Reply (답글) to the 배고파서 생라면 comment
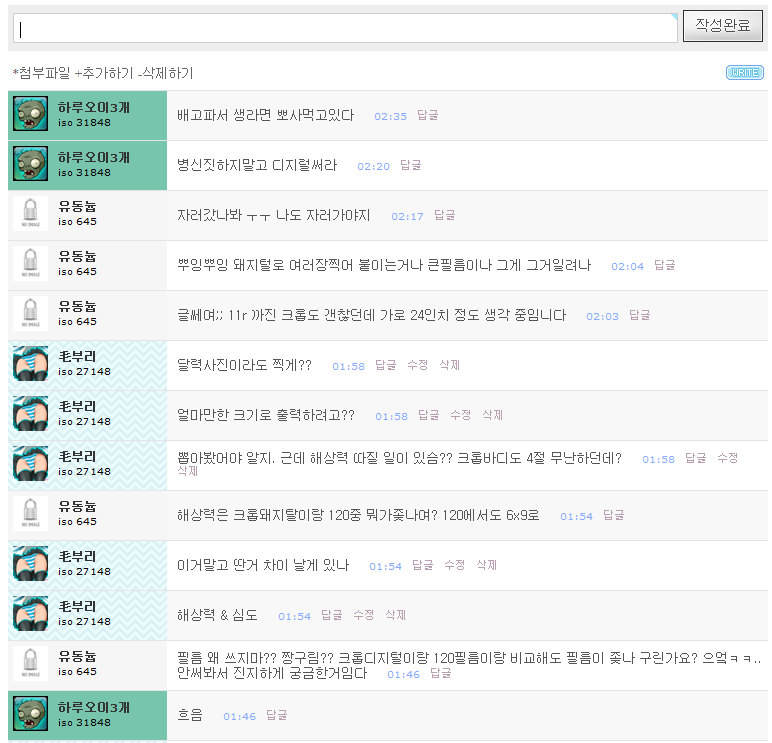Screen dimensions: 772x743 coord(428,116)
